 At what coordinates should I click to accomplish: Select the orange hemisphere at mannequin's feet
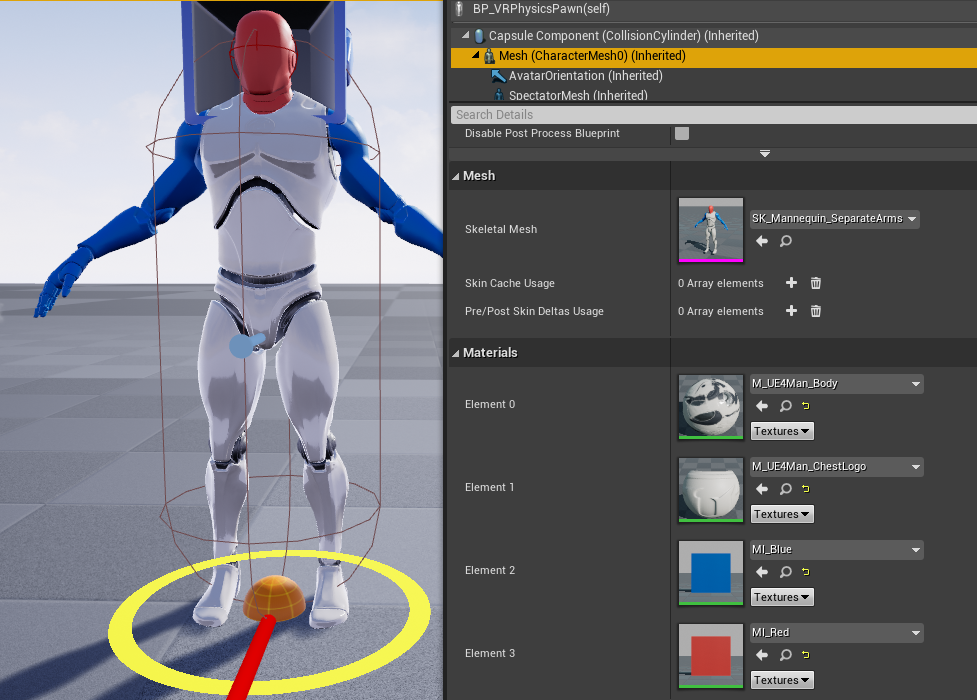point(274,597)
